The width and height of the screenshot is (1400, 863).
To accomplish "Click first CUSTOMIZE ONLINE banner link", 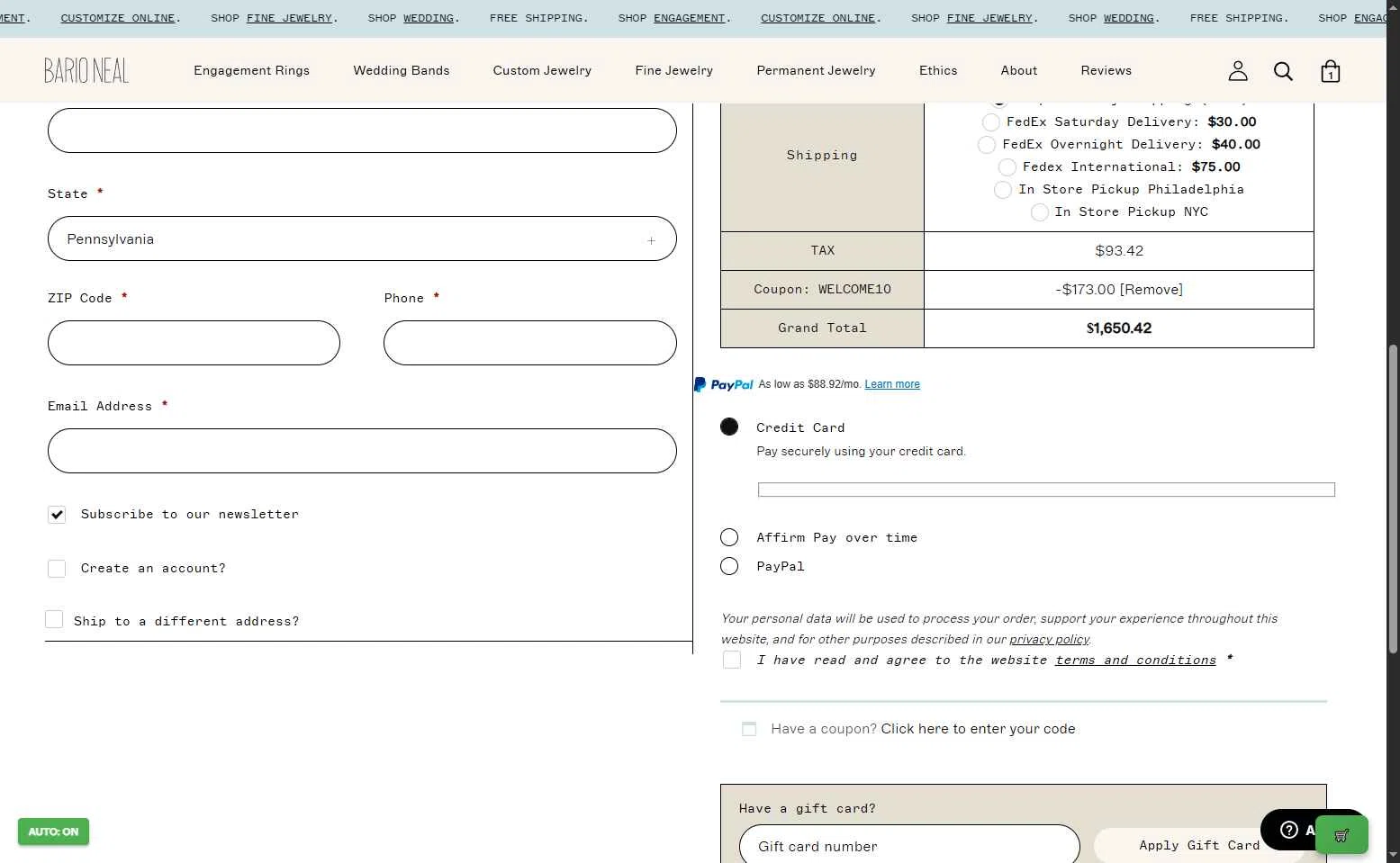I will point(117,18).
